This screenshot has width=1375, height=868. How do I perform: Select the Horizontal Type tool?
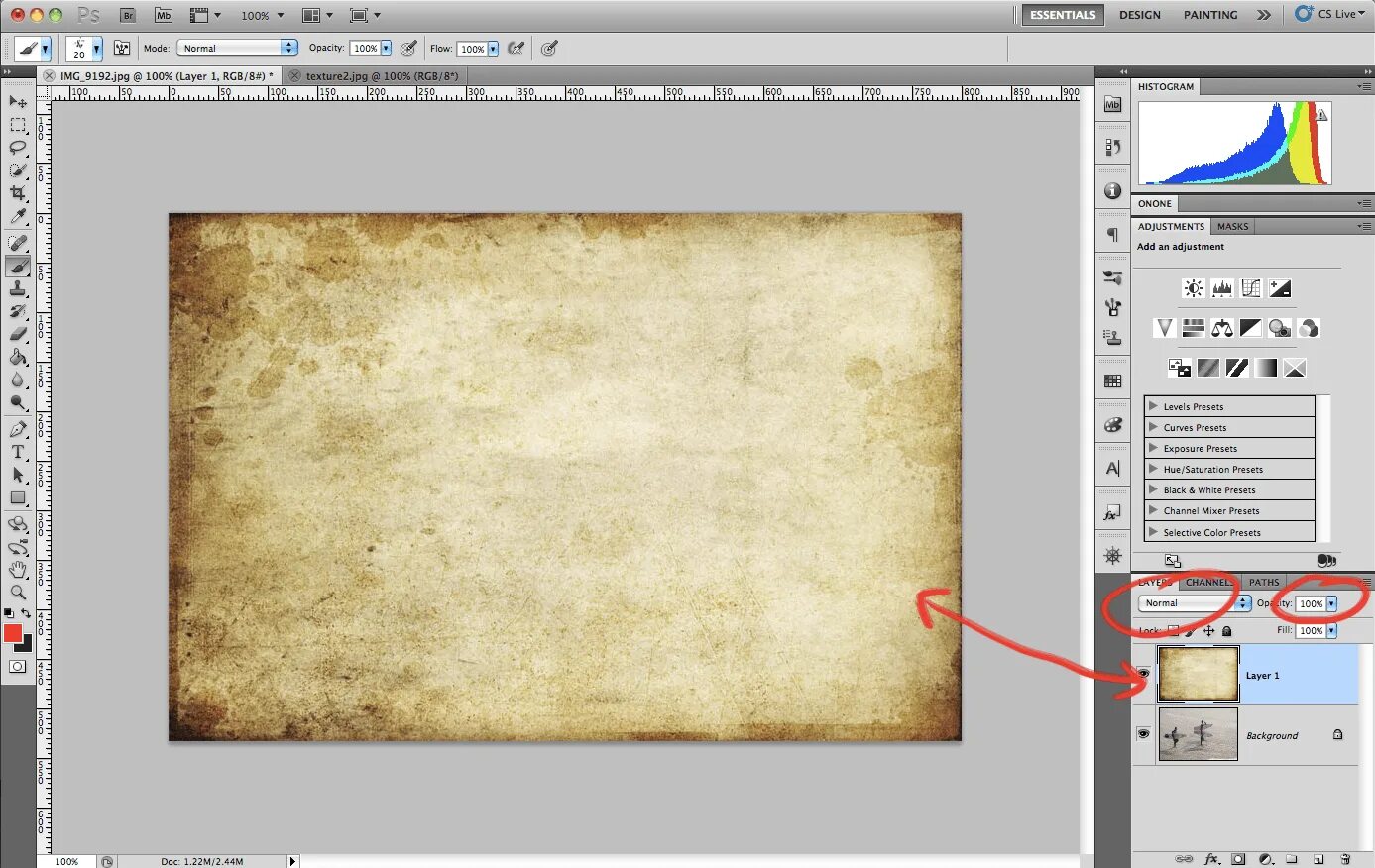[x=18, y=452]
